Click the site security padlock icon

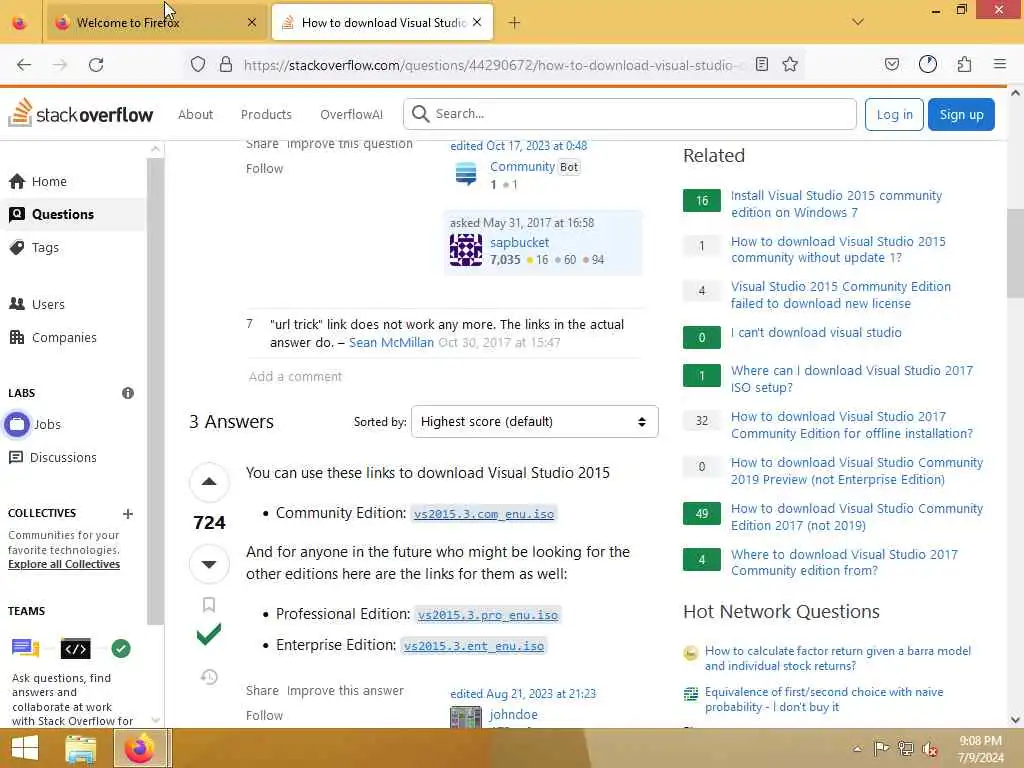pos(226,65)
